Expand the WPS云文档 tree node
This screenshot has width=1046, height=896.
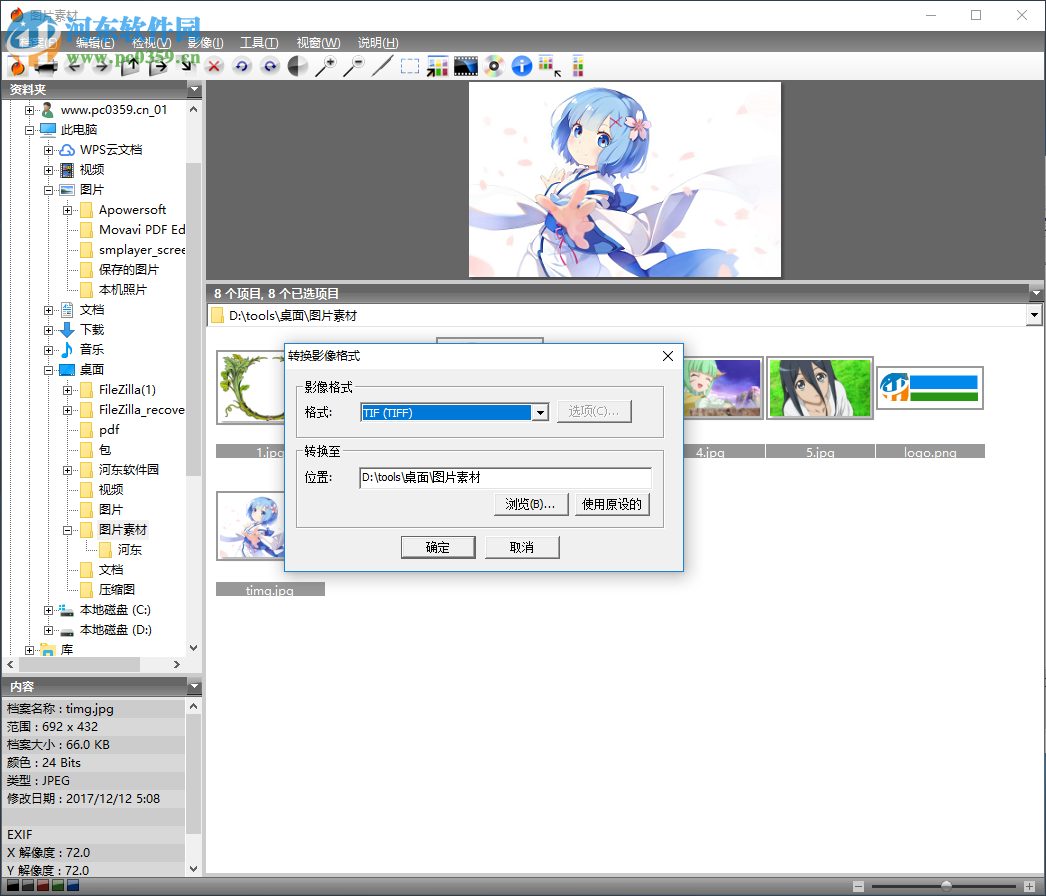click(x=48, y=150)
